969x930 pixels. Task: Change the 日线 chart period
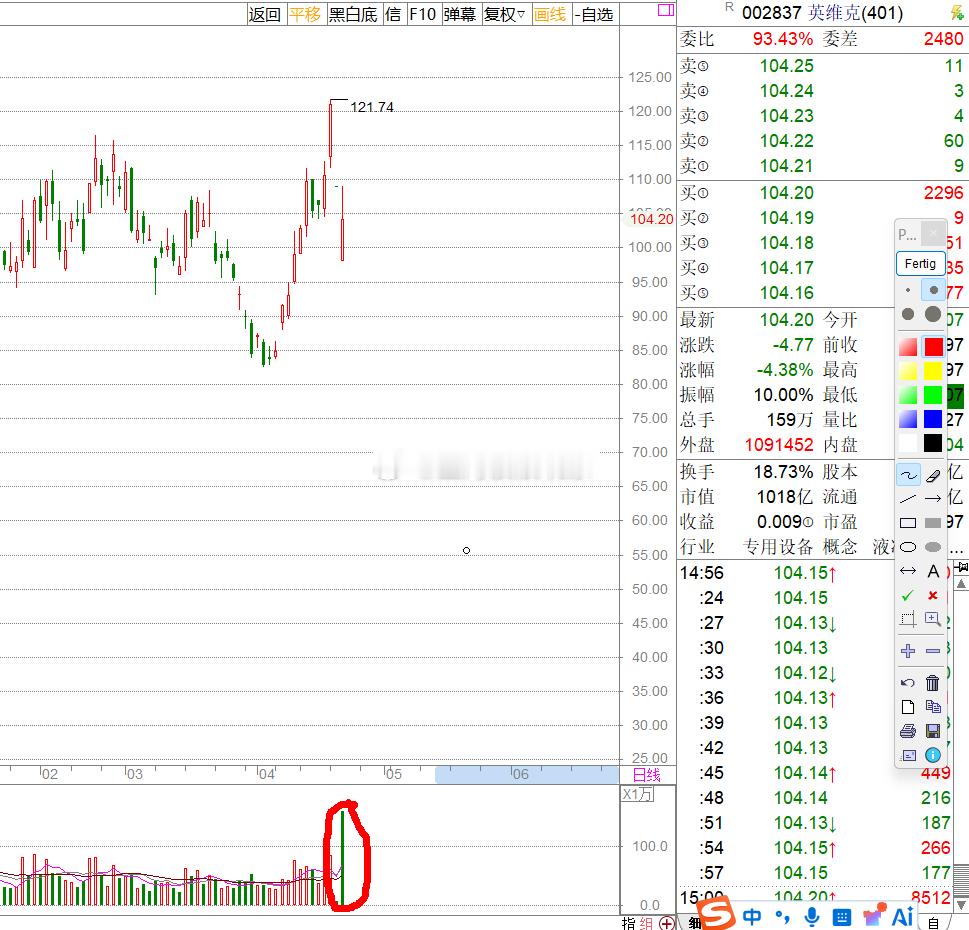[647, 775]
